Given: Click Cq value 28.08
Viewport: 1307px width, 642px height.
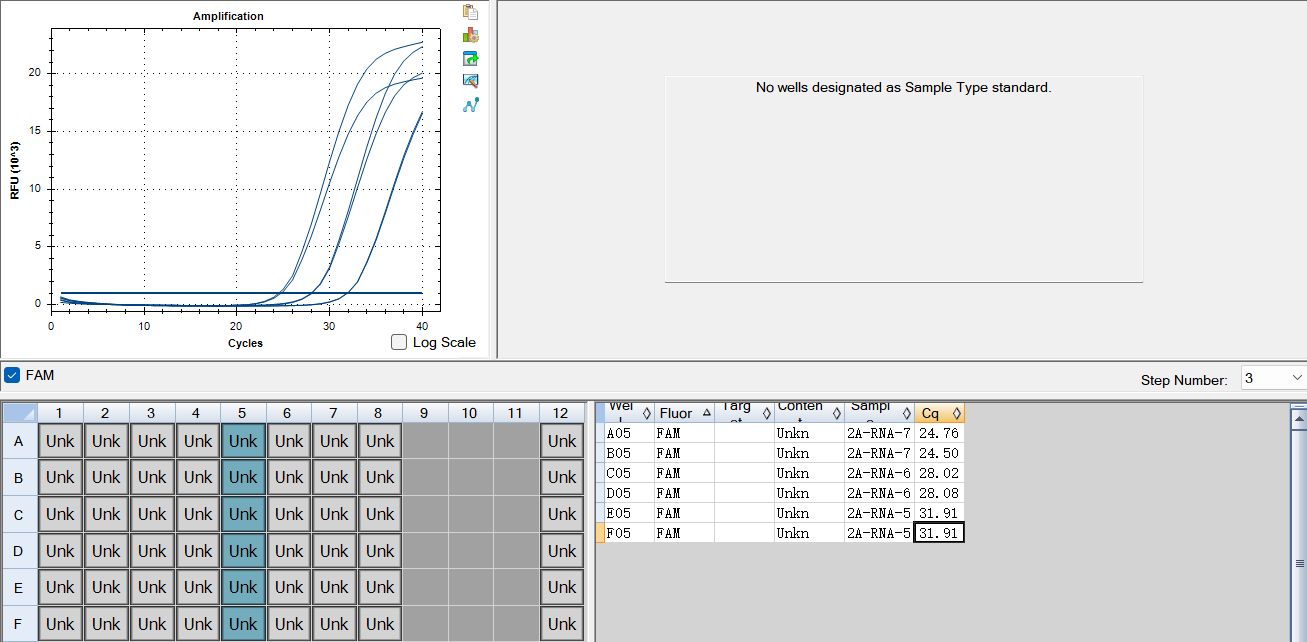Looking at the screenshot, I should [940, 493].
